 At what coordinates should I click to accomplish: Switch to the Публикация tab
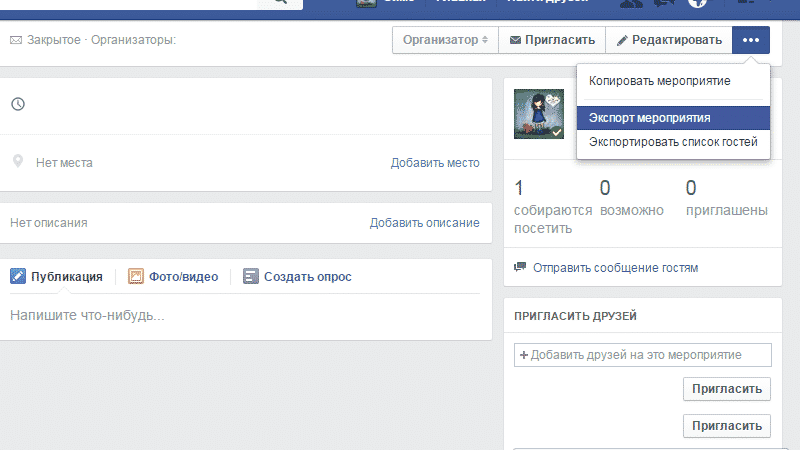[x=56, y=277]
